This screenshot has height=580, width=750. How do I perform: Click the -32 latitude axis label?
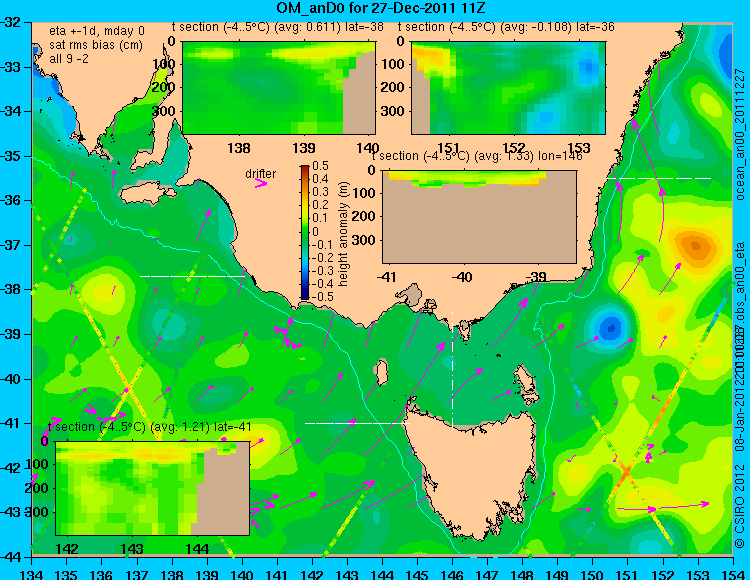coord(11,22)
